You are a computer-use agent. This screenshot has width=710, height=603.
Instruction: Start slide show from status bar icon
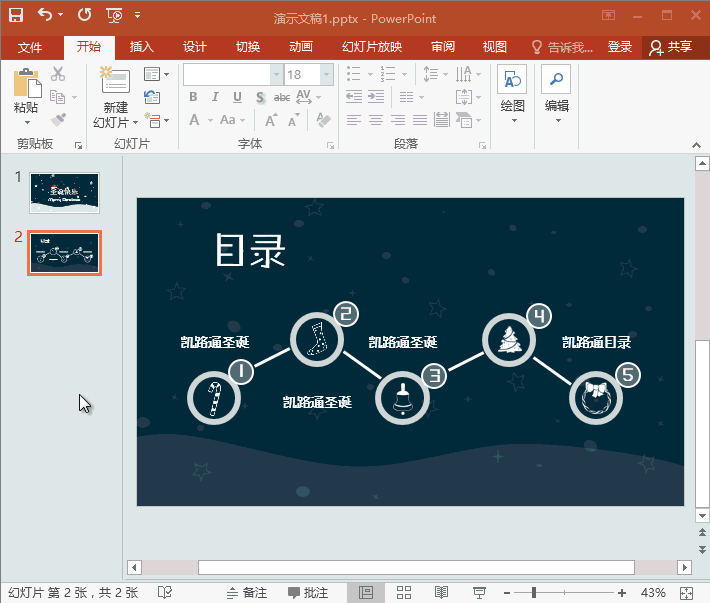pyautogui.click(x=480, y=592)
